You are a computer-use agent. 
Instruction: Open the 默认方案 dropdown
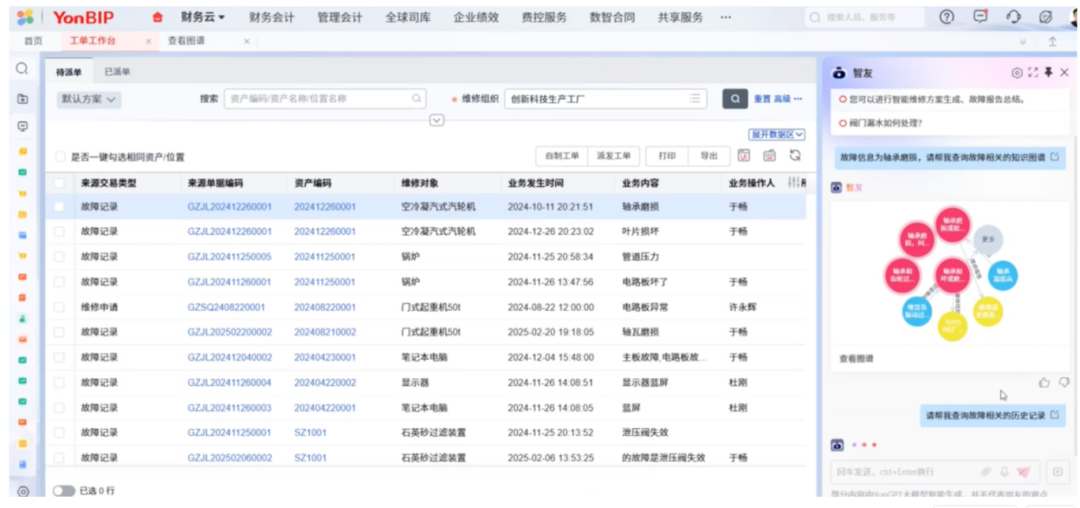(x=89, y=99)
